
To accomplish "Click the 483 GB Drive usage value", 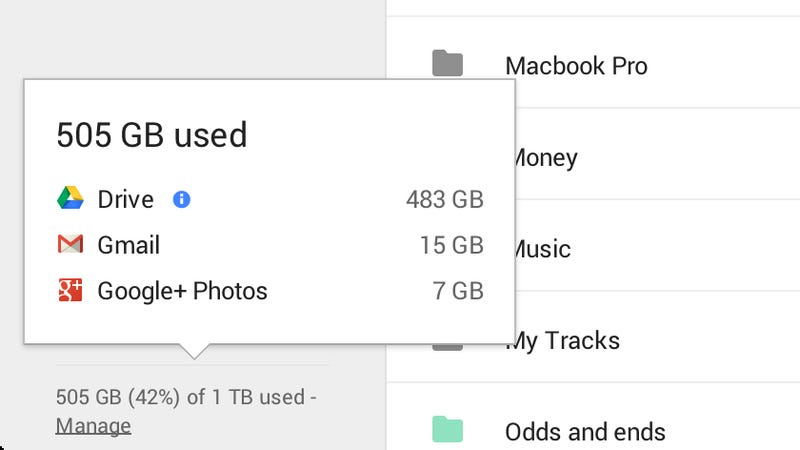I will [445, 199].
